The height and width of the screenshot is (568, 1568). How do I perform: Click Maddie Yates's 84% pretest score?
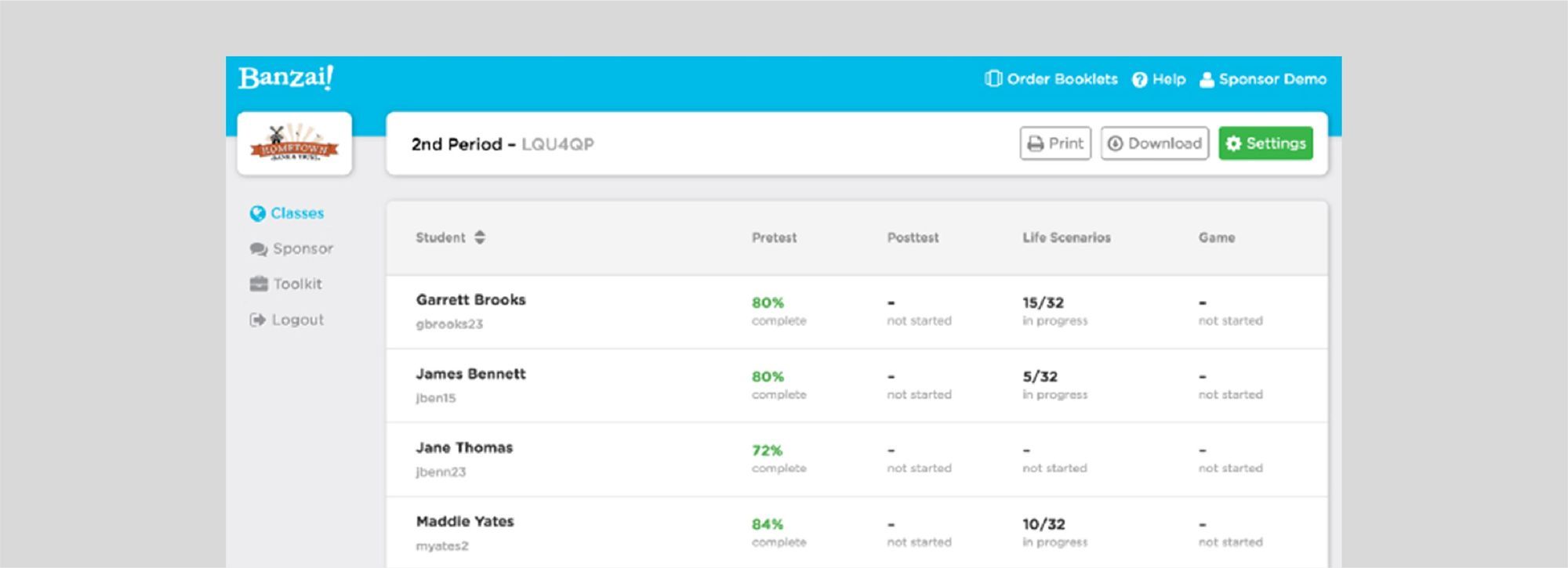[x=768, y=524]
